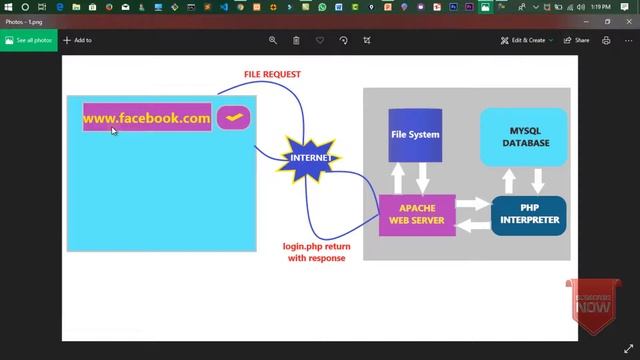Click the login.php return with response text
640x360 pixels.
[x=317, y=252]
